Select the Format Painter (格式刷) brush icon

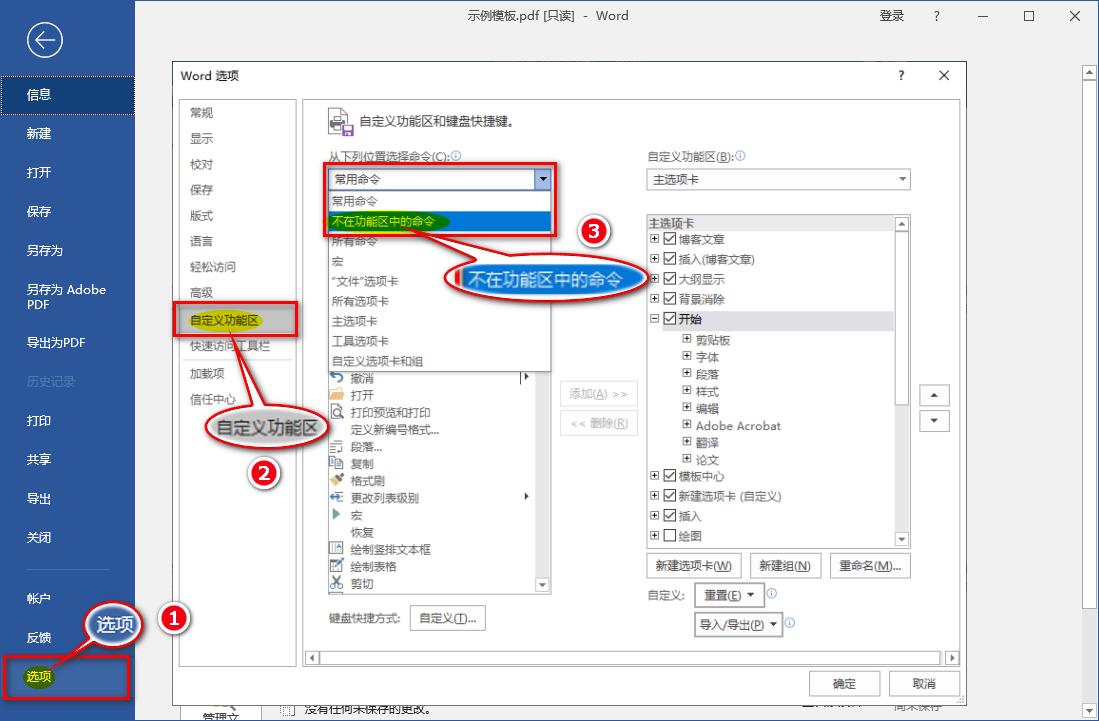coord(335,481)
